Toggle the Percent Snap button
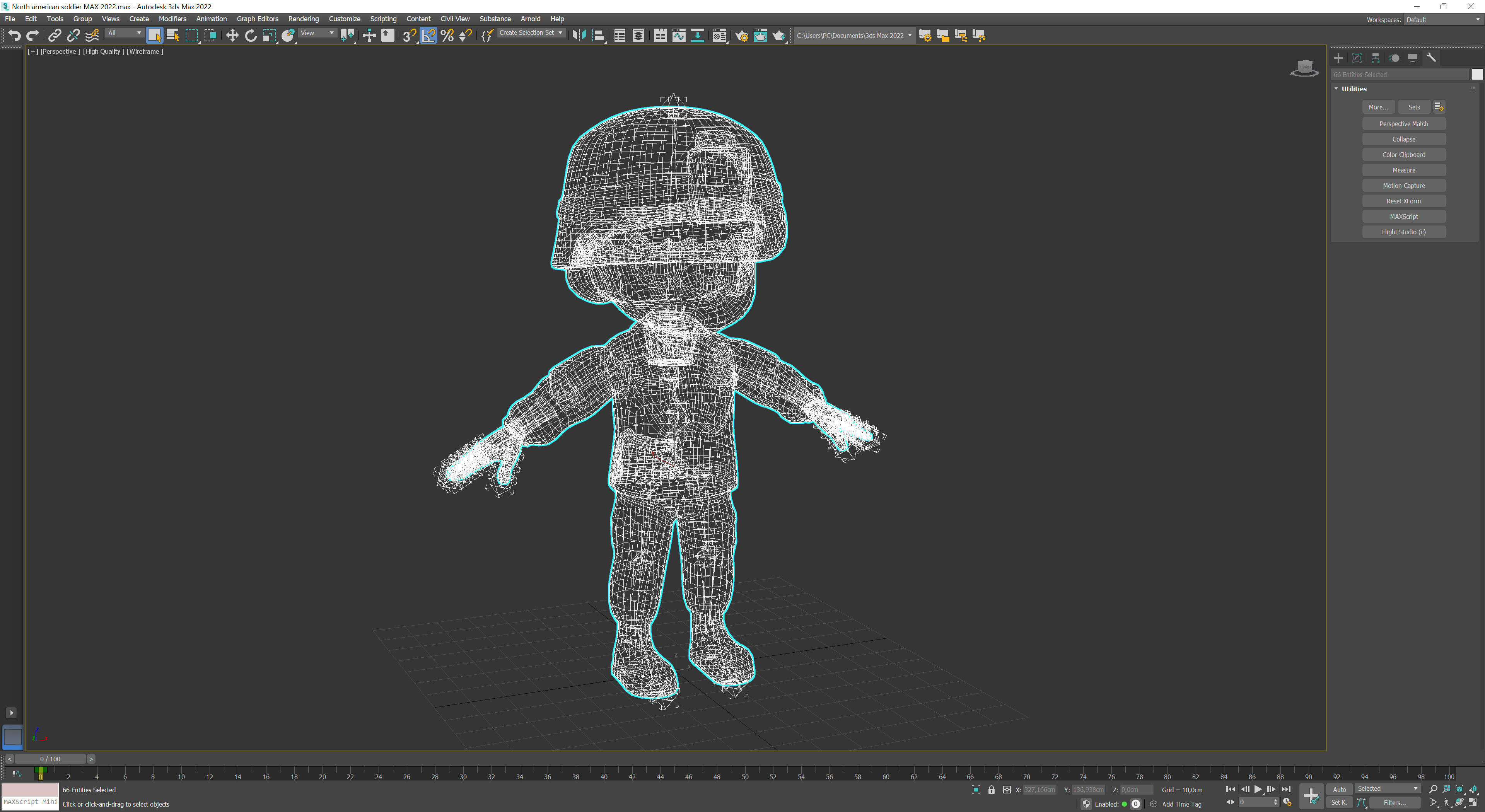Viewport: 1485px width, 812px height. pos(447,36)
